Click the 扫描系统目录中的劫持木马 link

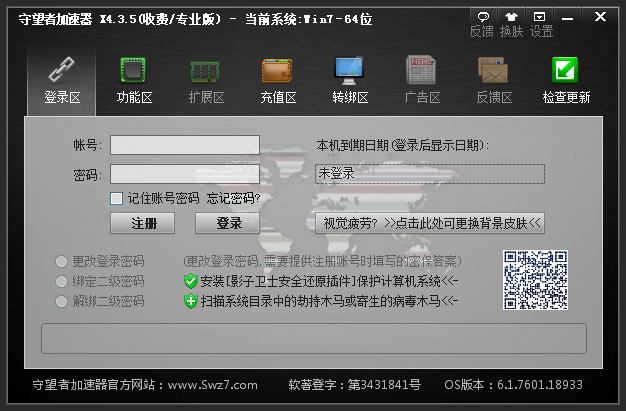click(x=329, y=301)
